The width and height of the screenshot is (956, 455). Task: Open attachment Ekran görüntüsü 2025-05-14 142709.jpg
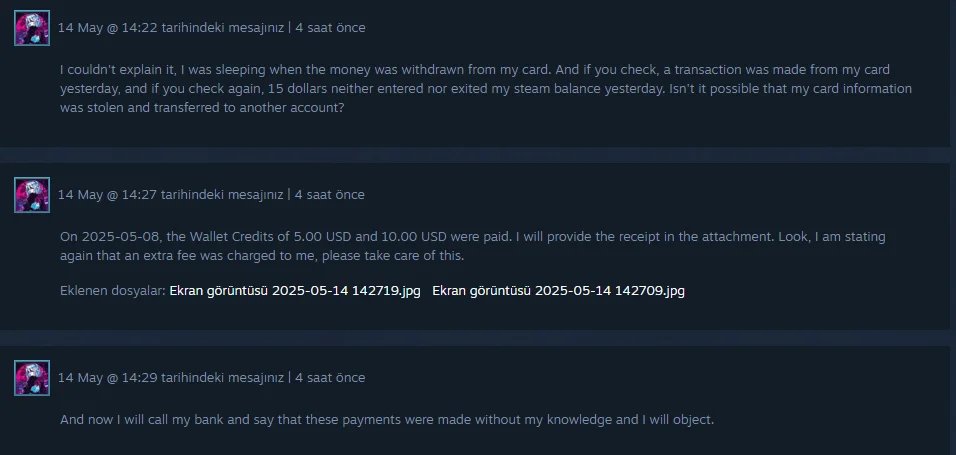[558, 291]
